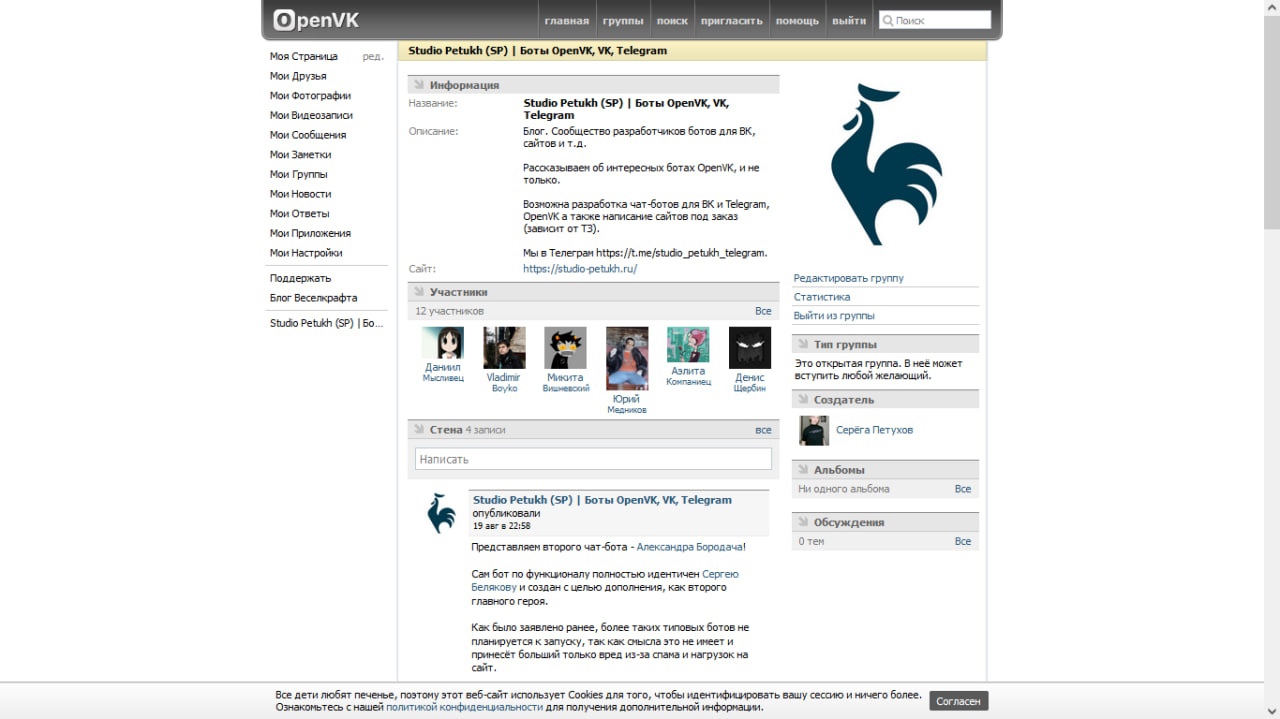Image resolution: width=1280 pixels, height=719 pixels.
Task: Open Аэлита Компаниец's avatar
Action: (688, 345)
